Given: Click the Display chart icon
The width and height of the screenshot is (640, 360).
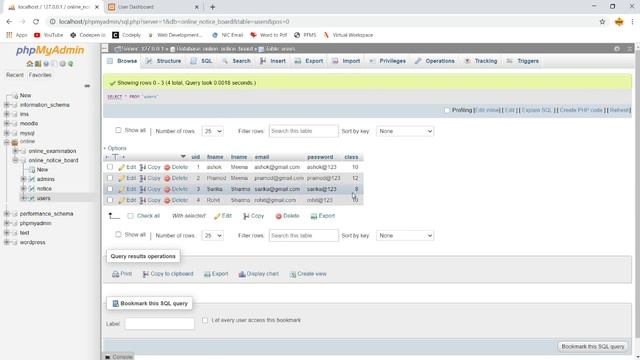Looking at the screenshot, I should (x=242, y=274).
